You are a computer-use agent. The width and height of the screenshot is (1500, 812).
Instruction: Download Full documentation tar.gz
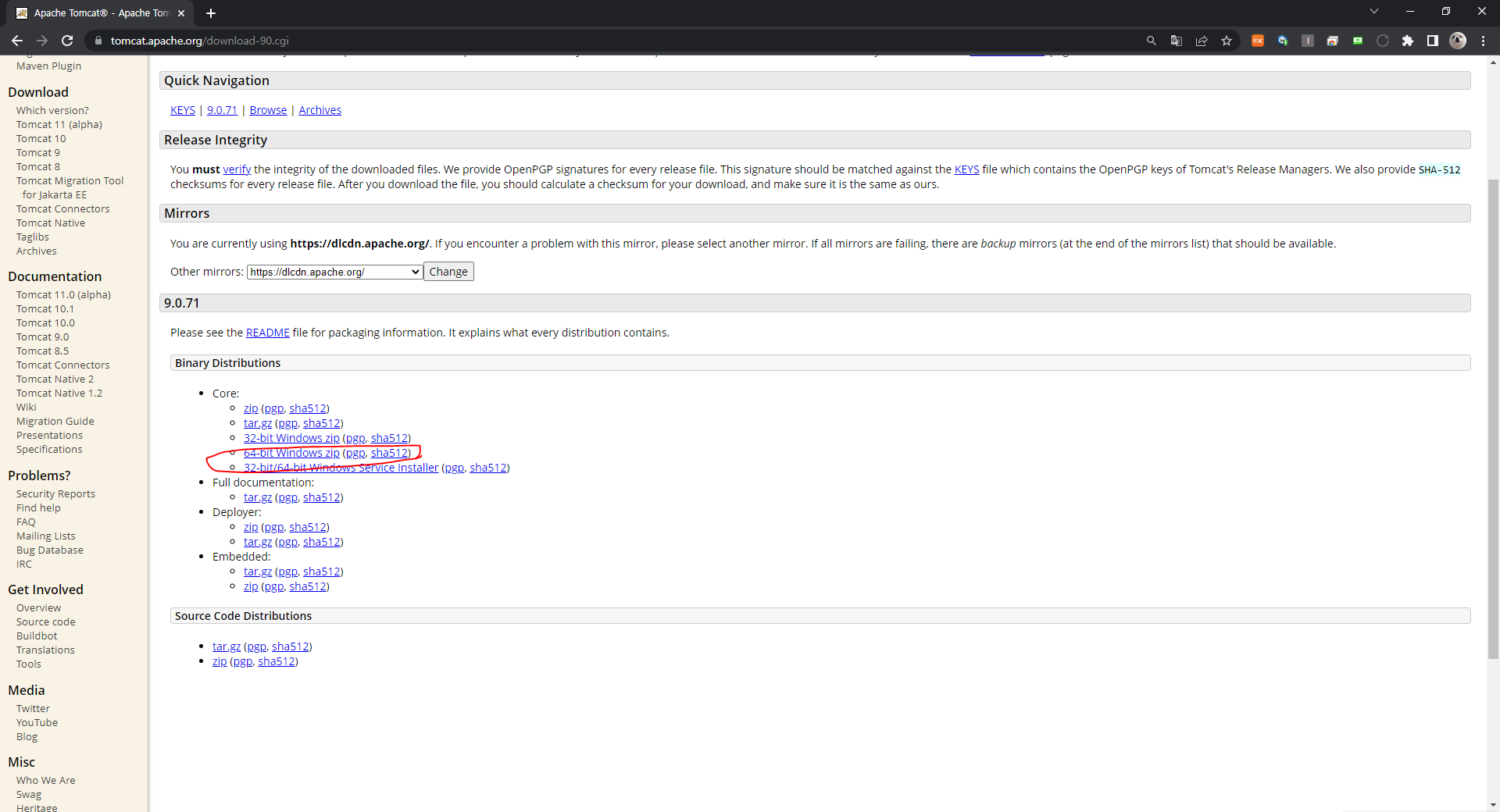click(x=258, y=497)
